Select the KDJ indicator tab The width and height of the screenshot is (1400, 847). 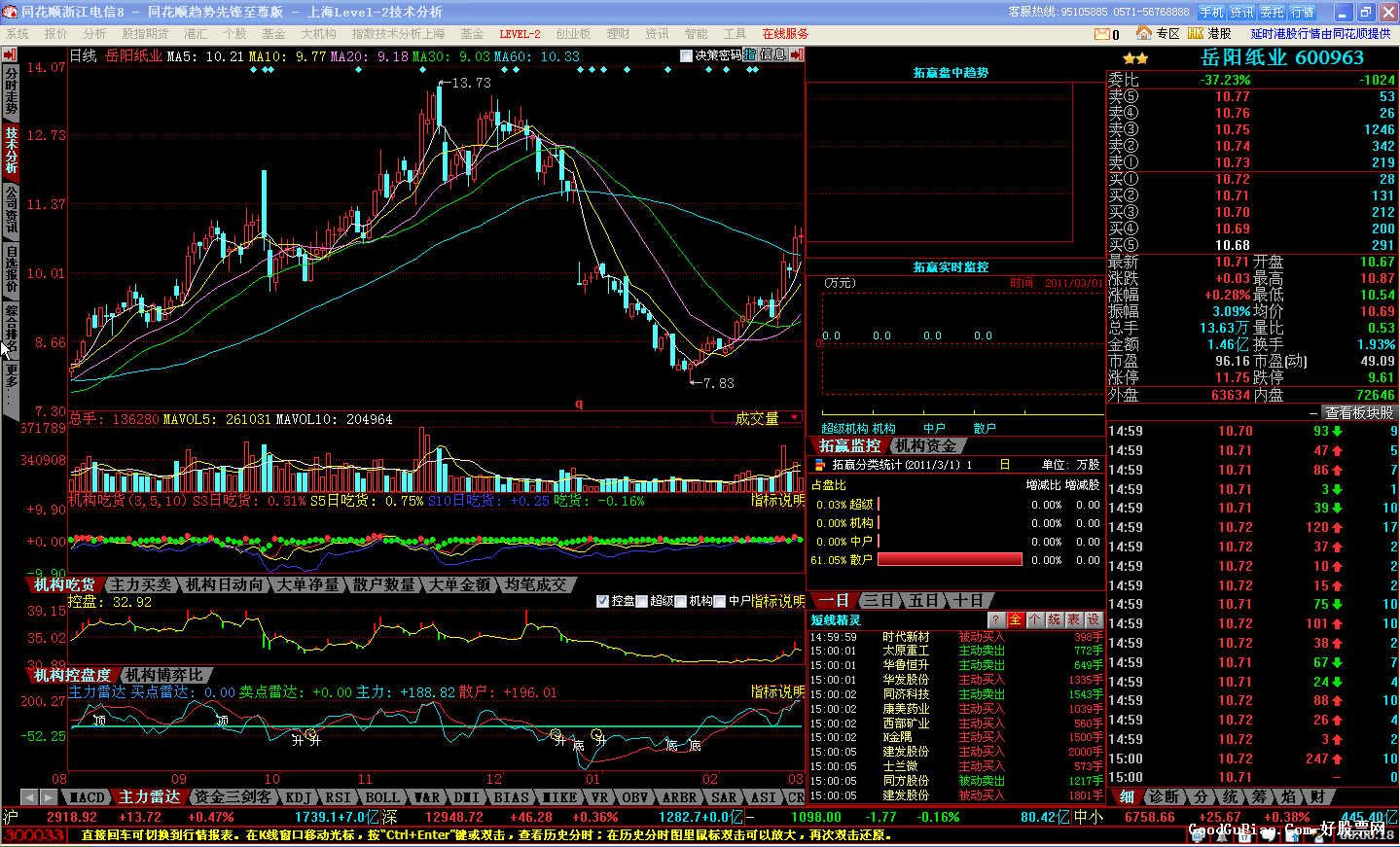coord(298,797)
